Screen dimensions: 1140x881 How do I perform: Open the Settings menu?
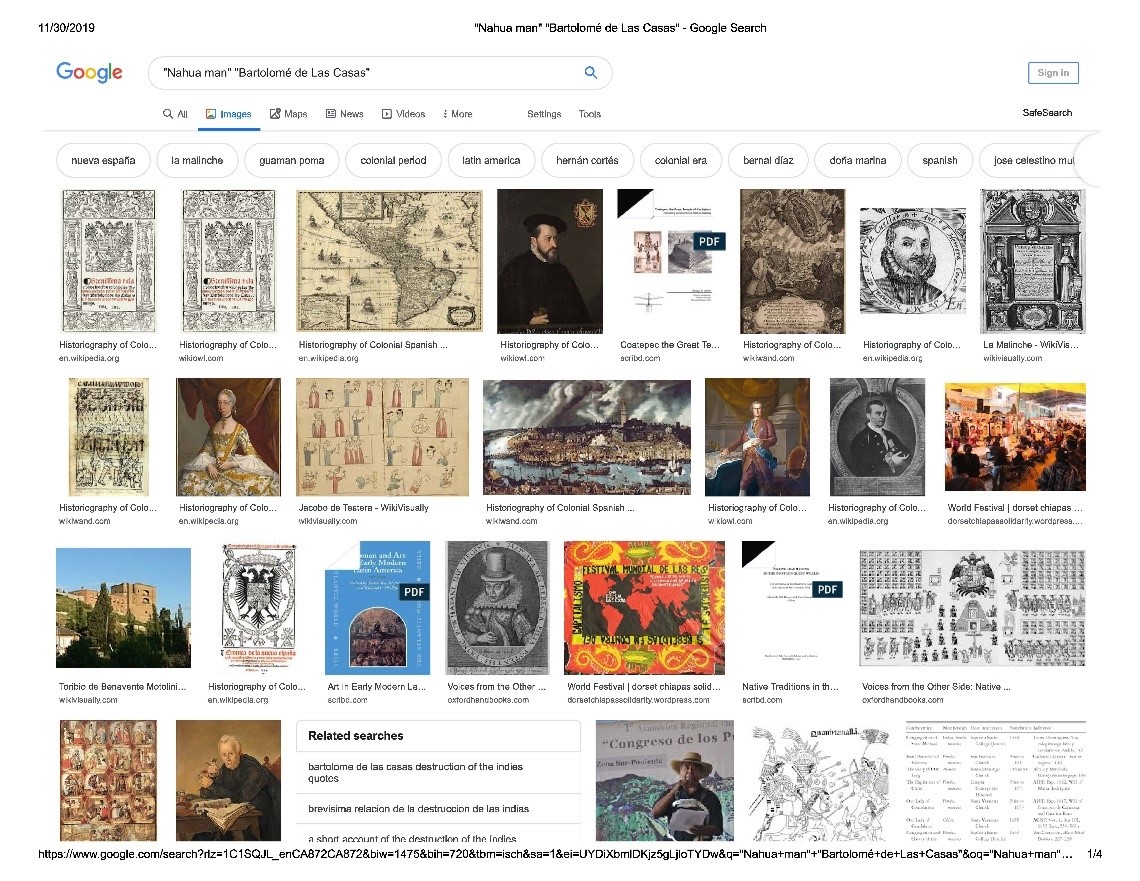click(544, 114)
